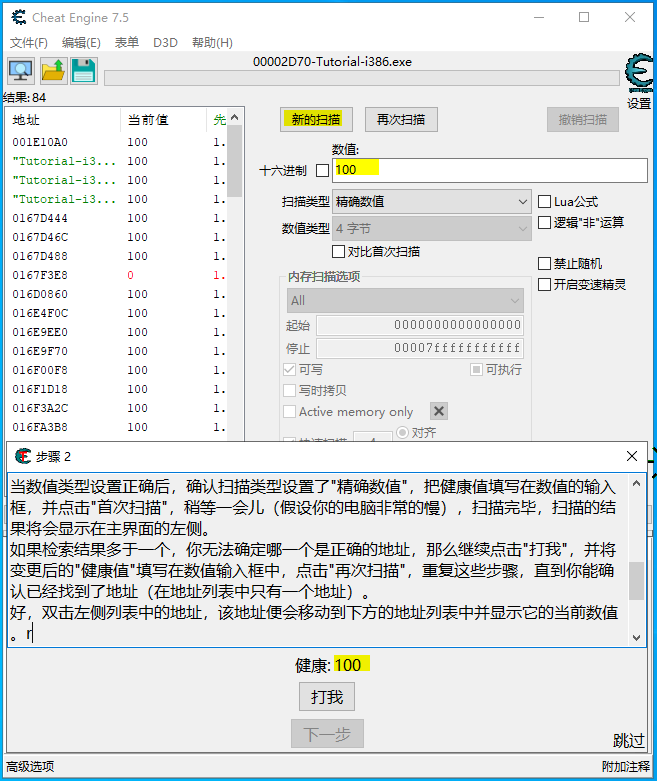Enable compare to first scan checkbox
The image size is (657, 781).
point(338,252)
